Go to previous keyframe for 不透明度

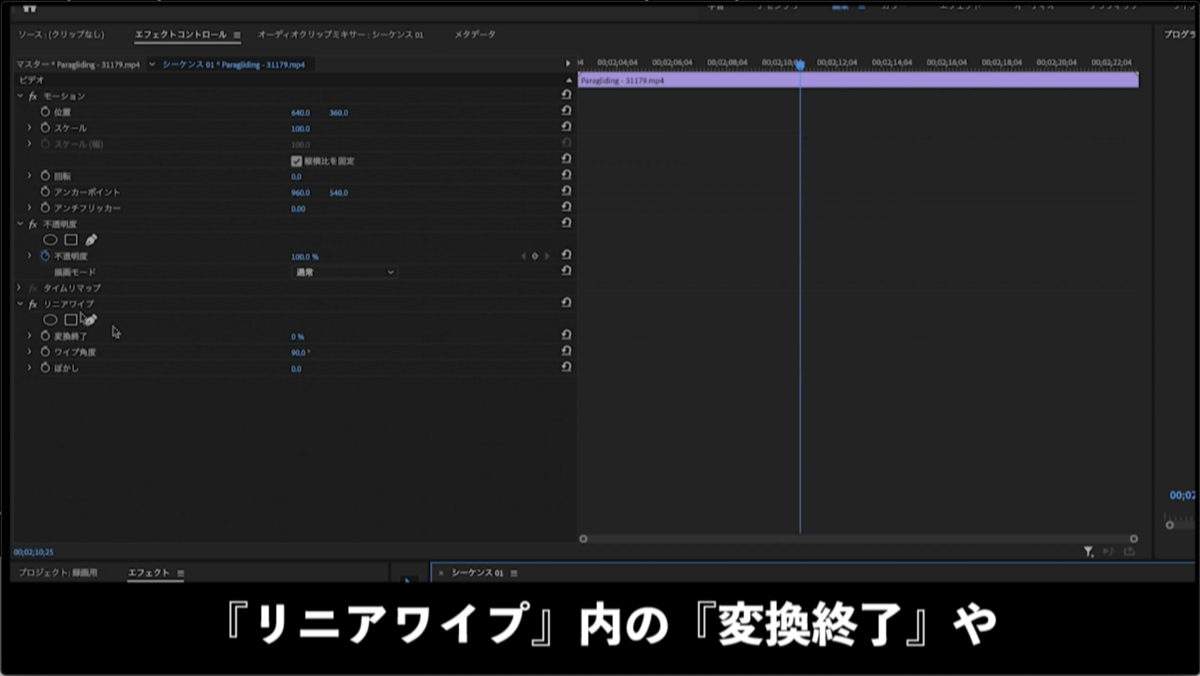coord(523,255)
